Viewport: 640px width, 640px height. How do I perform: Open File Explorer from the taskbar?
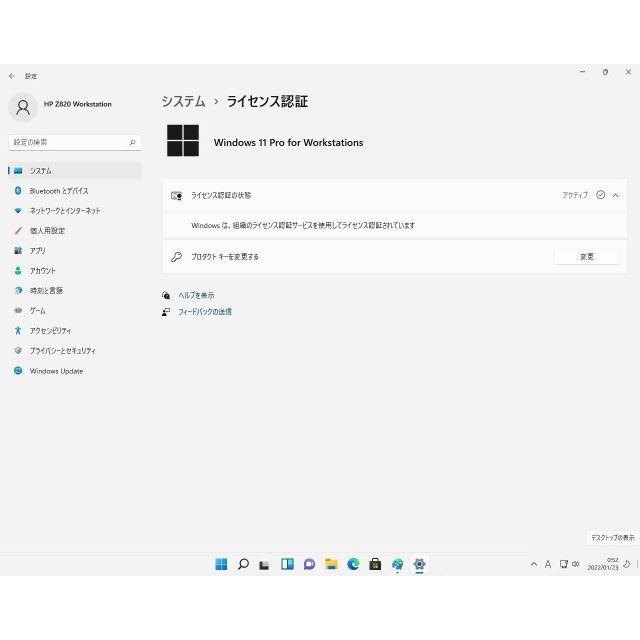[331, 564]
